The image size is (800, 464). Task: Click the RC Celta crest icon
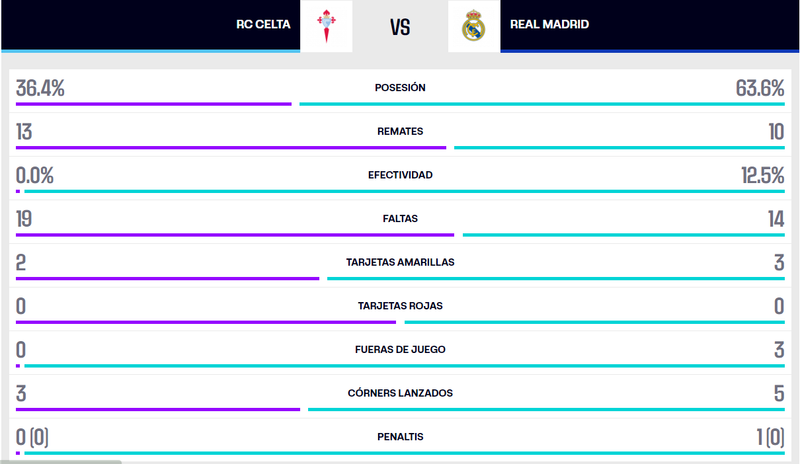[327, 26]
